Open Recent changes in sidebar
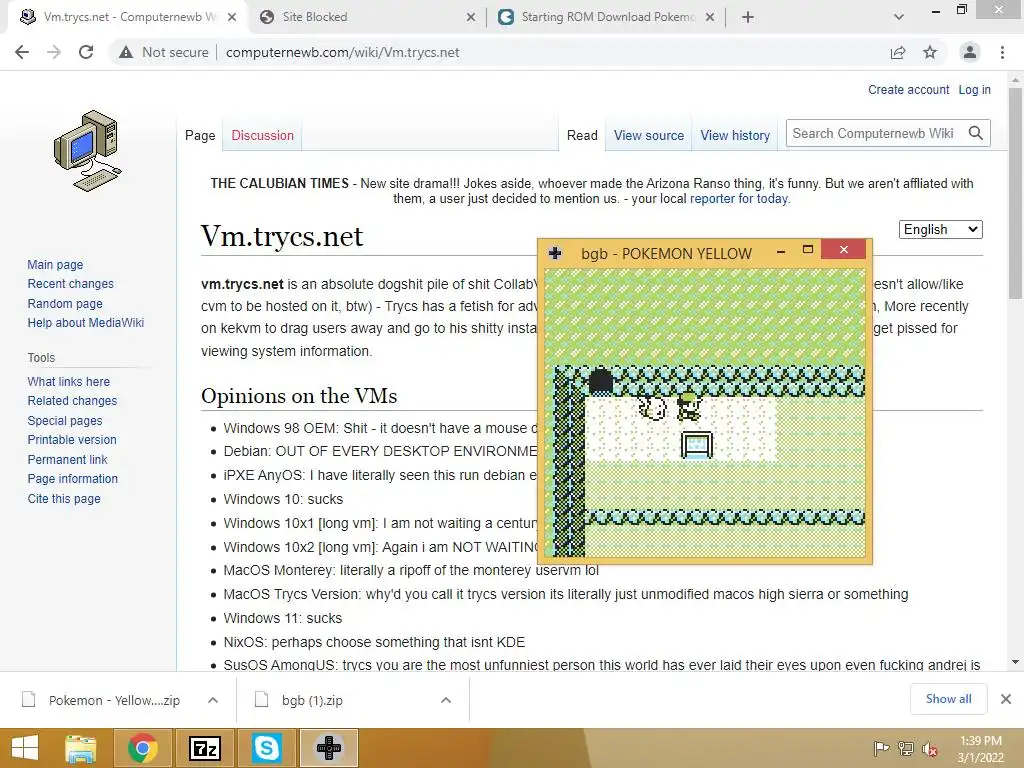Image resolution: width=1024 pixels, height=768 pixels. pos(71,283)
